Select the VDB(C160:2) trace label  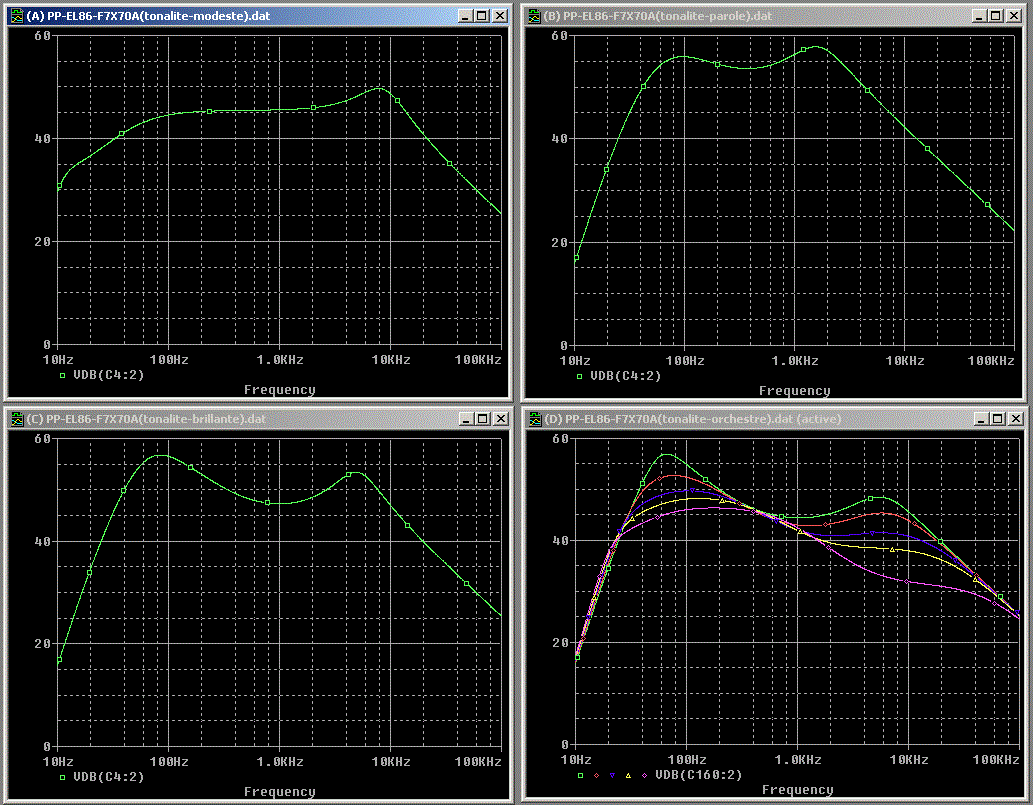click(x=698, y=775)
